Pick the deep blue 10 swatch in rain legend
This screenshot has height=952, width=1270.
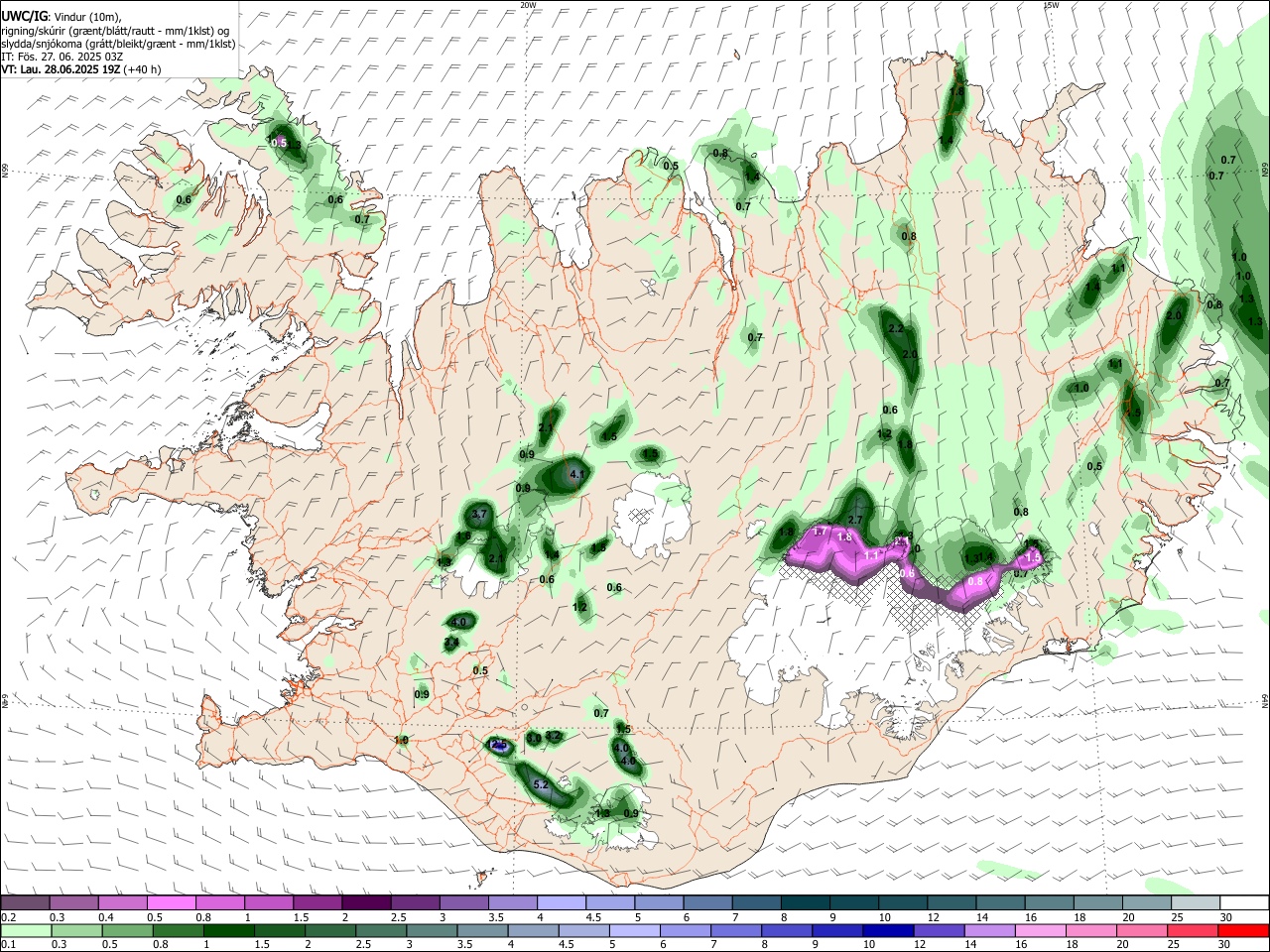(886, 930)
